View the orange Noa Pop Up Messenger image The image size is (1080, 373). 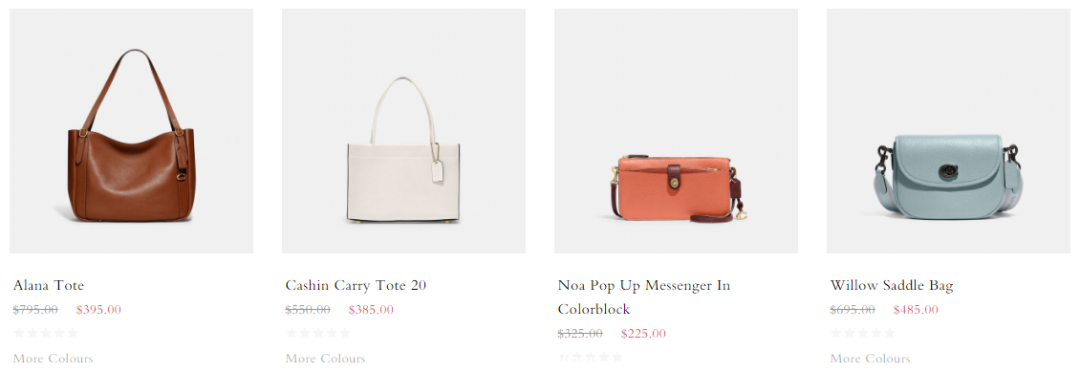[676, 131]
